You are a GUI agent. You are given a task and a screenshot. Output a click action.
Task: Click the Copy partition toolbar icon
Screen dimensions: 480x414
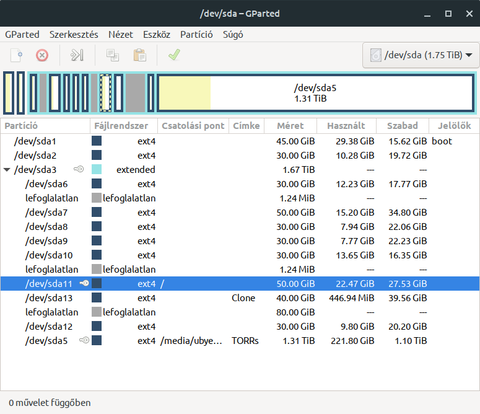112,55
